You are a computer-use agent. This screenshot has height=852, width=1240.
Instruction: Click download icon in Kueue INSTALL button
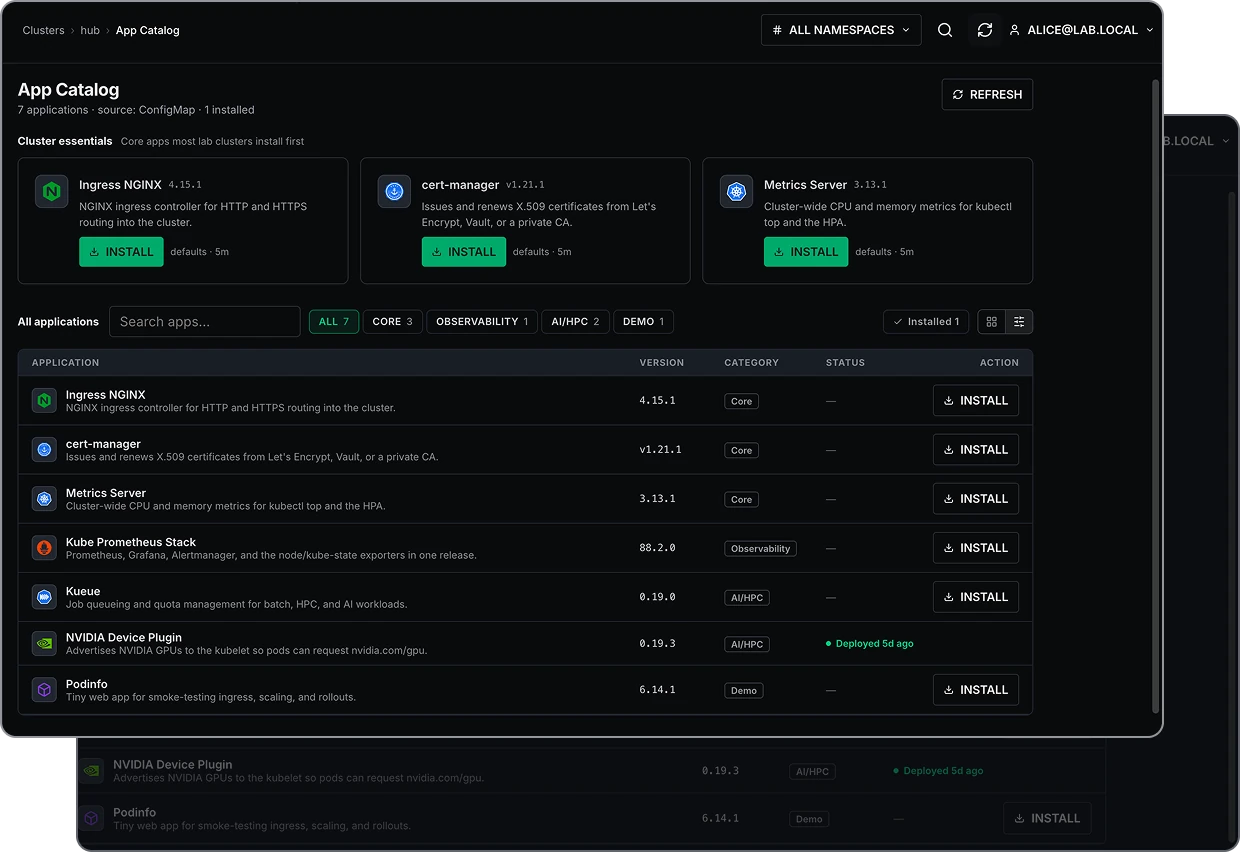click(949, 597)
